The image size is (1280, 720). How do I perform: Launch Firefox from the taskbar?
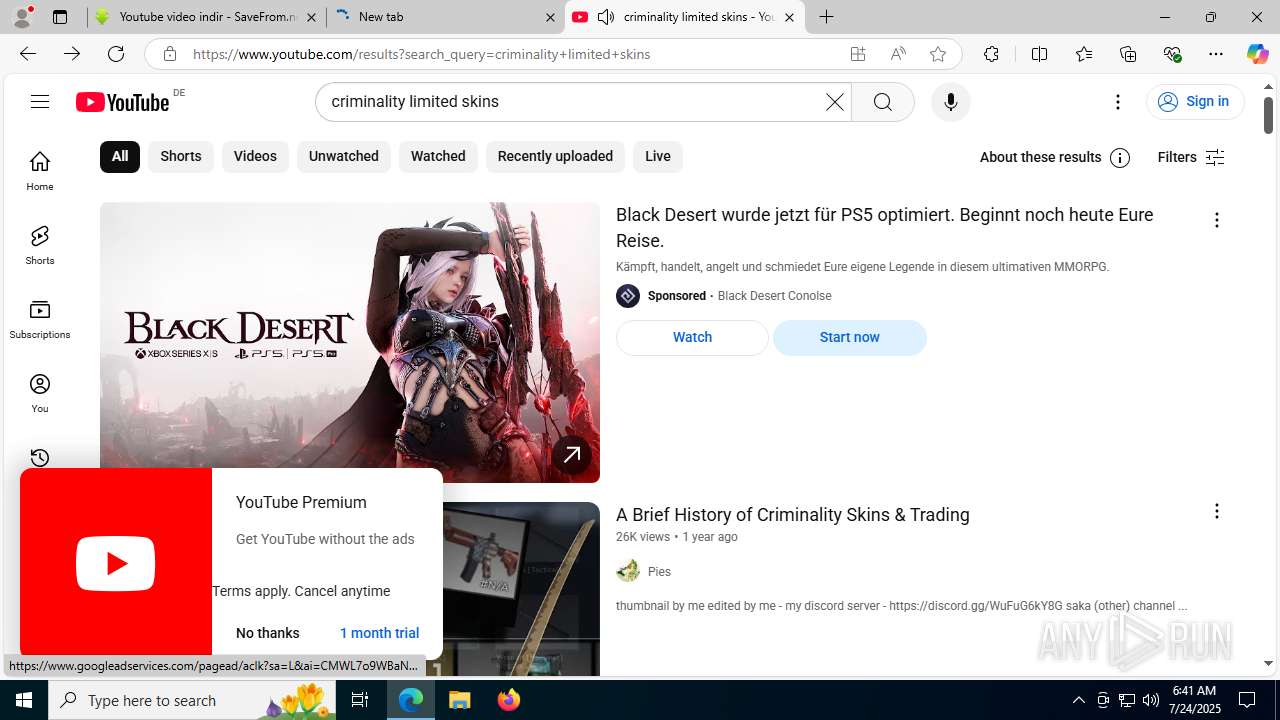point(509,700)
